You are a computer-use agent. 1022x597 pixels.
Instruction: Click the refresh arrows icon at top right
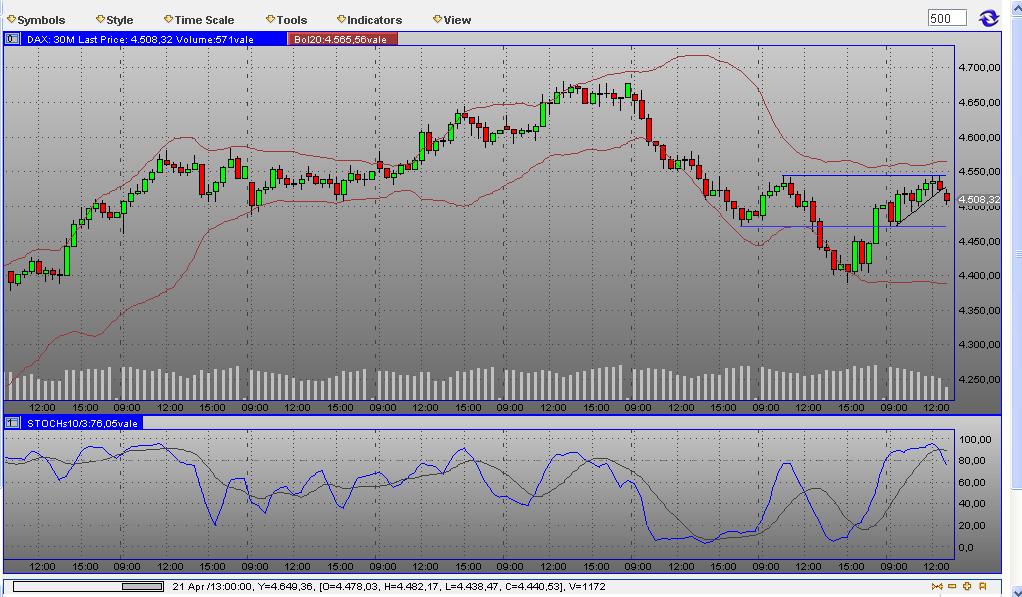coord(989,17)
